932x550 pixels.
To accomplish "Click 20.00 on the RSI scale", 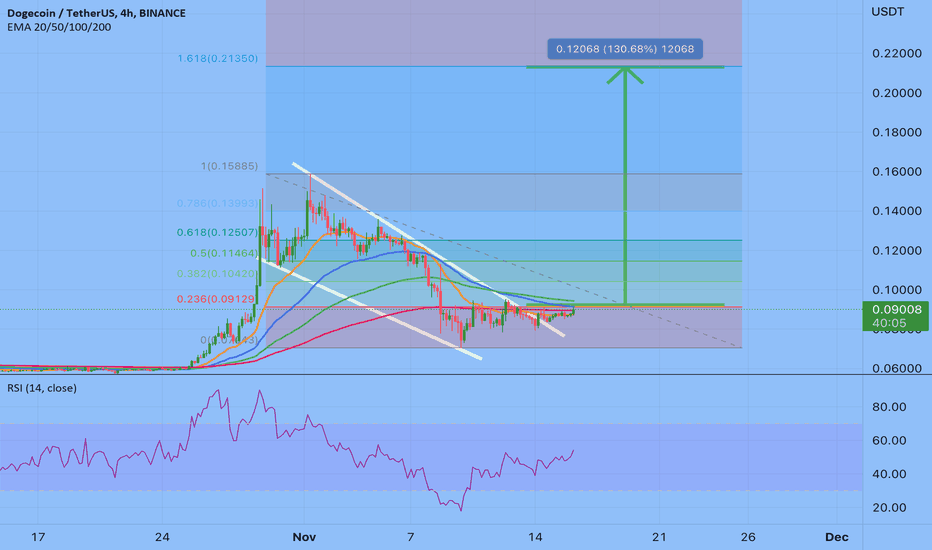I will [888, 507].
